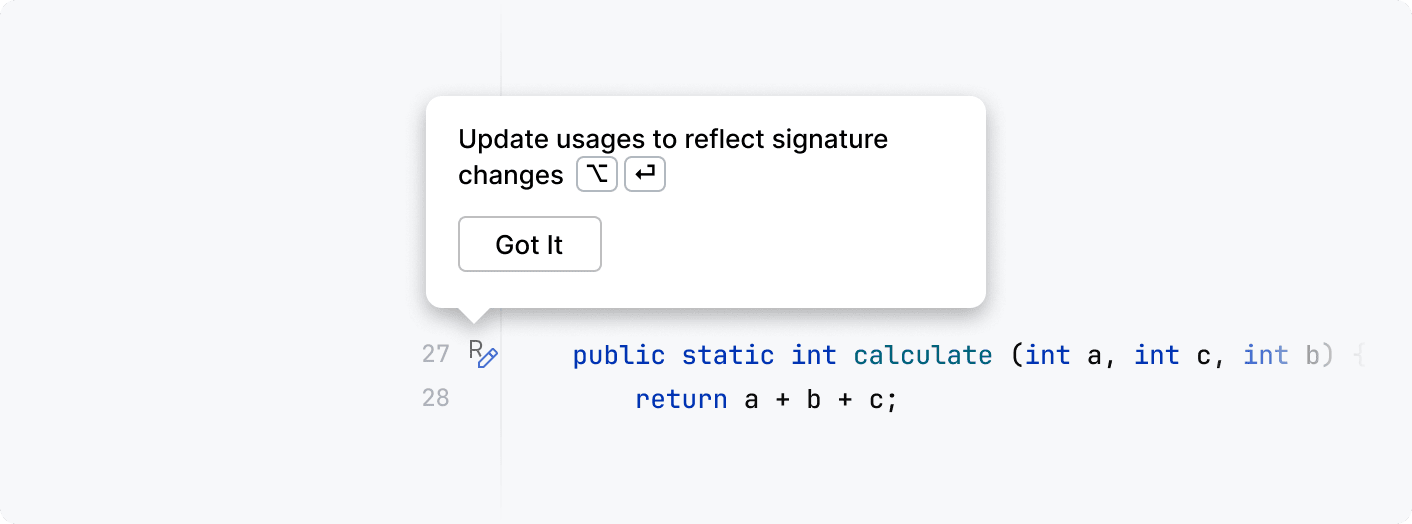
Task: Click parameter c in the method signature
Action: coord(1203,355)
